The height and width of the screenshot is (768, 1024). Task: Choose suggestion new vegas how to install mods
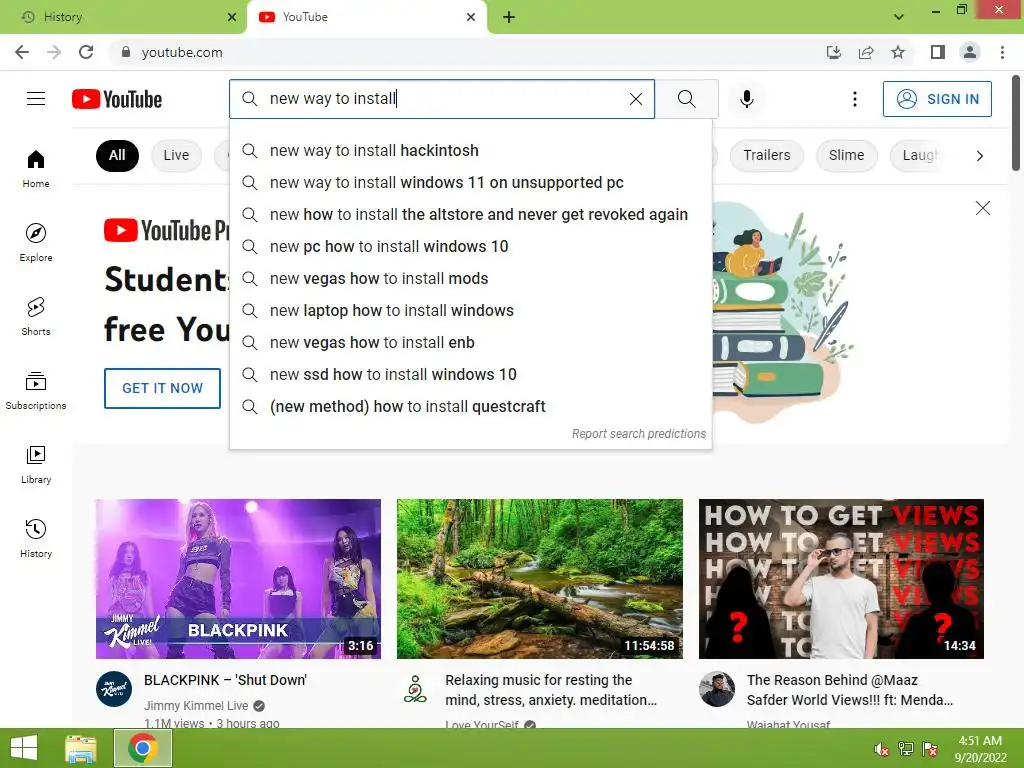coord(470,279)
